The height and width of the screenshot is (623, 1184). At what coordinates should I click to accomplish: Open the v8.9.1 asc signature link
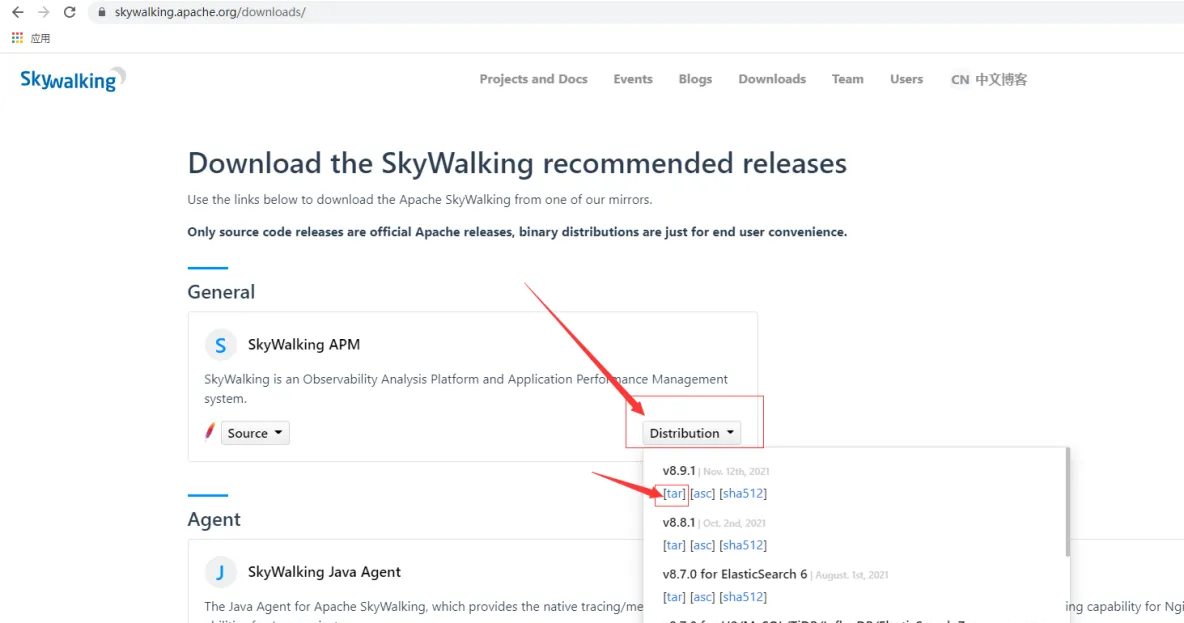point(702,493)
